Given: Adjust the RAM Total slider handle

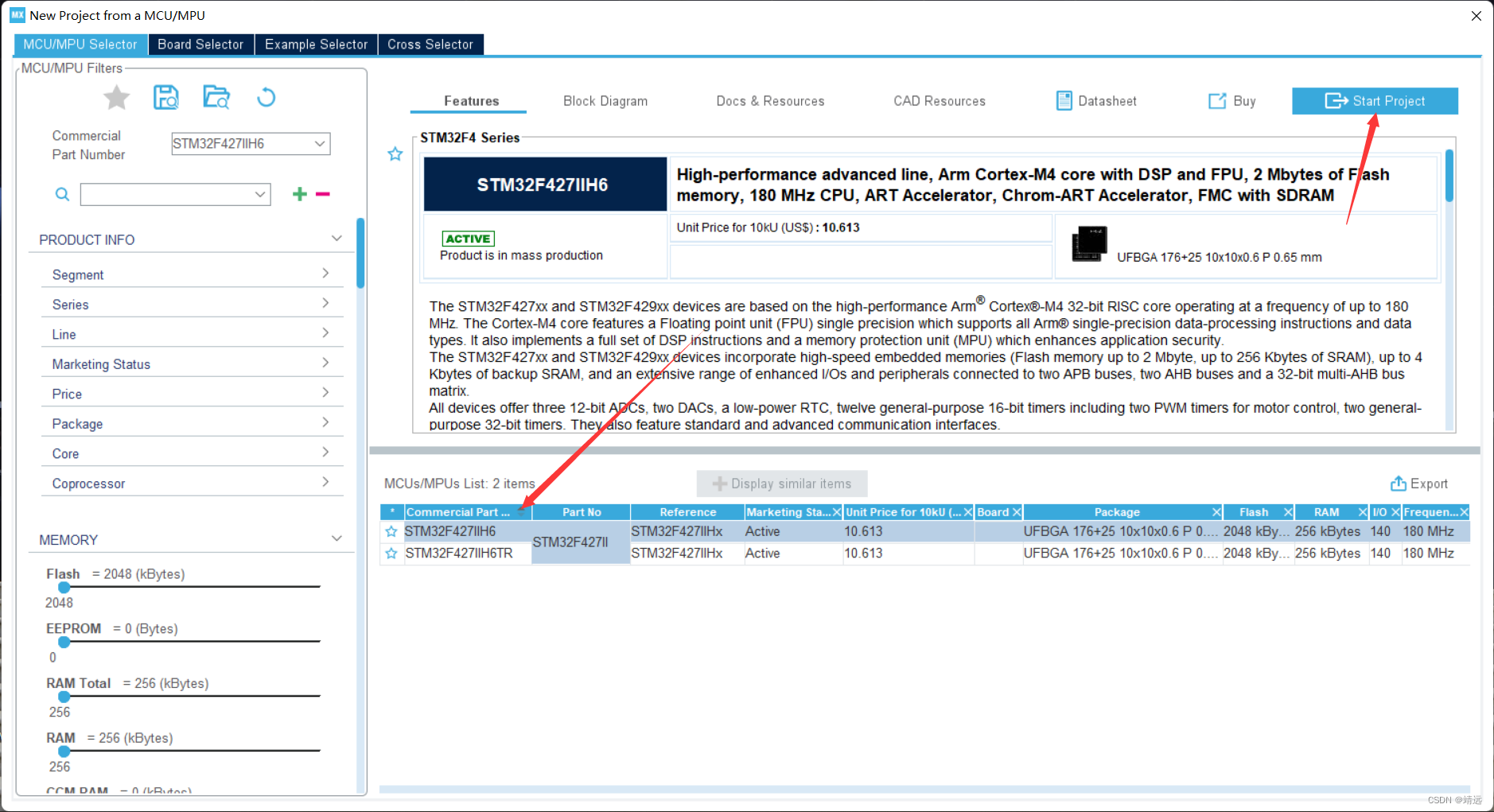Looking at the screenshot, I should coord(64,697).
